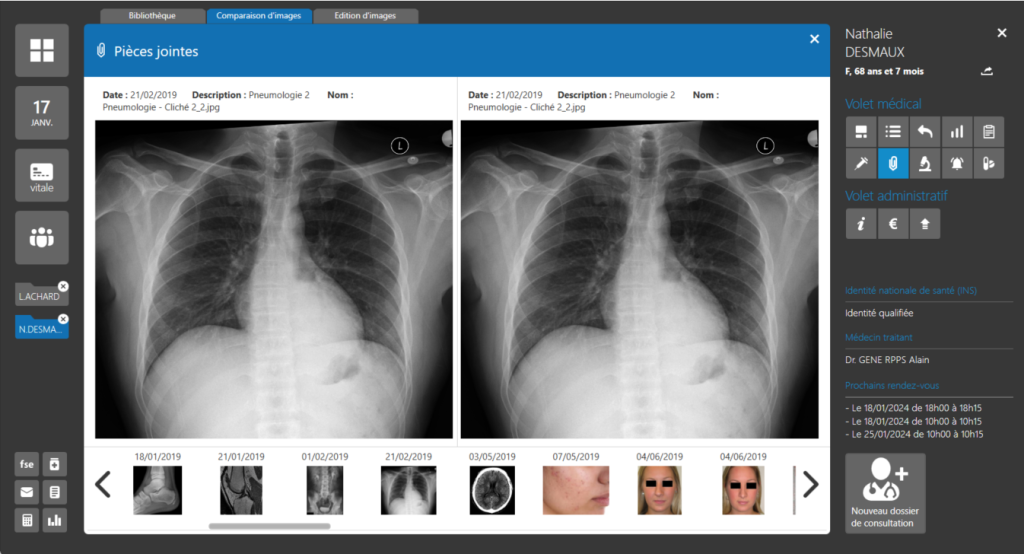Show previous thumbnails with left arrow
The width and height of the screenshot is (1024, 554).
click(102, 485)
